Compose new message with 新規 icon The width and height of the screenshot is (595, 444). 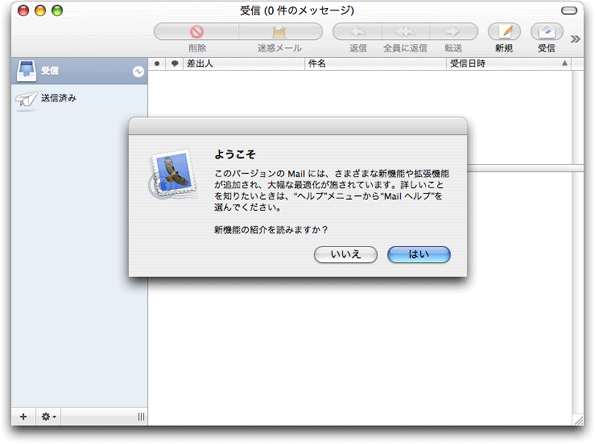tap(504, 31)
